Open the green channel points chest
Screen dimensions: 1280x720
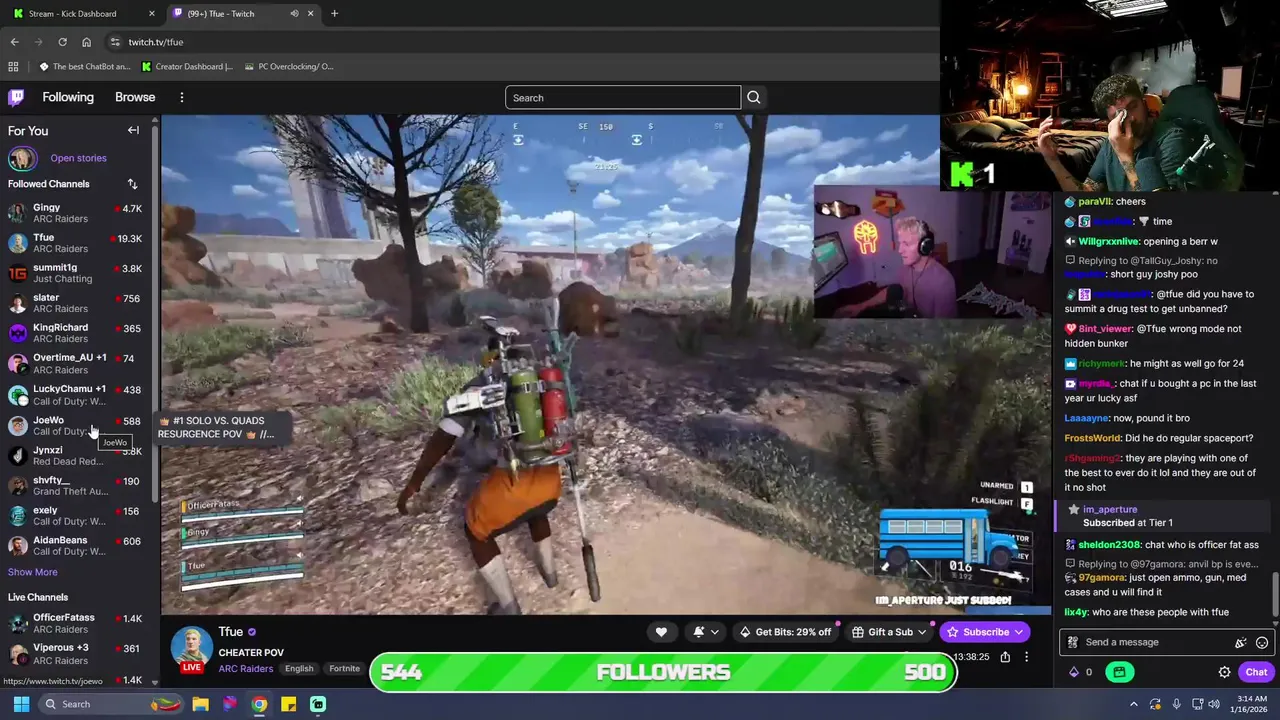pyautogui.click(x=1120, y=672)
